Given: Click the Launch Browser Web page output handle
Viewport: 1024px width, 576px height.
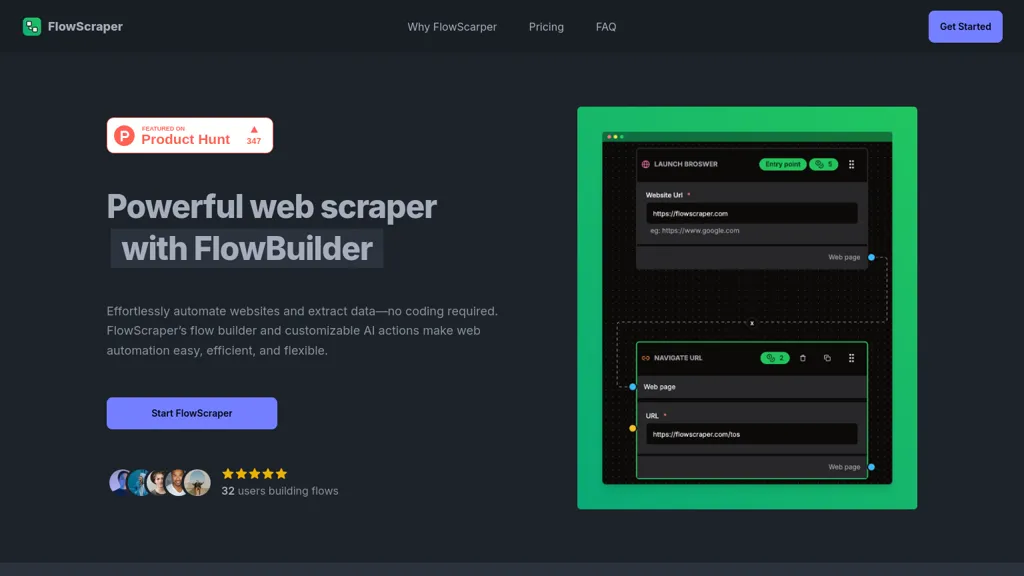Looking at the screenshot, I should [x=871, y=257].
